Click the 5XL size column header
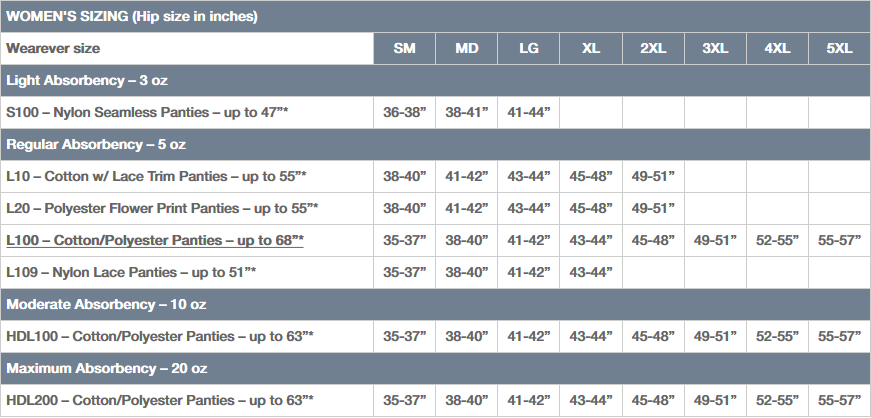The height and width of the screenshot is (418, 871). pyautogui.click(x=839, y=48)
